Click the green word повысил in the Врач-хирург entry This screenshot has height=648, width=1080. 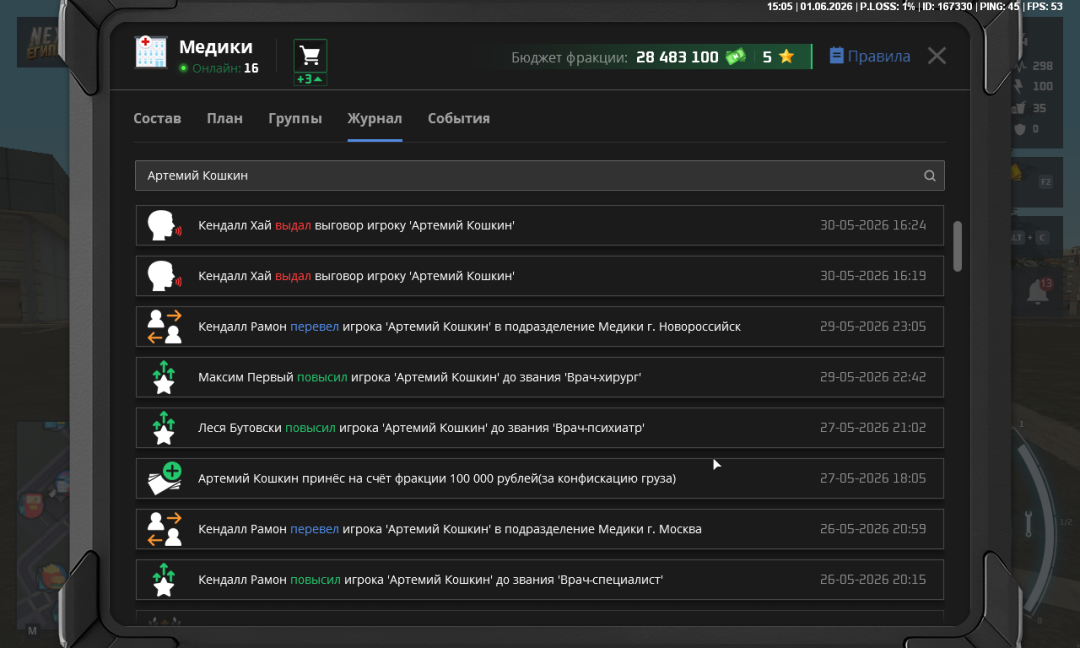coord(322,377)
